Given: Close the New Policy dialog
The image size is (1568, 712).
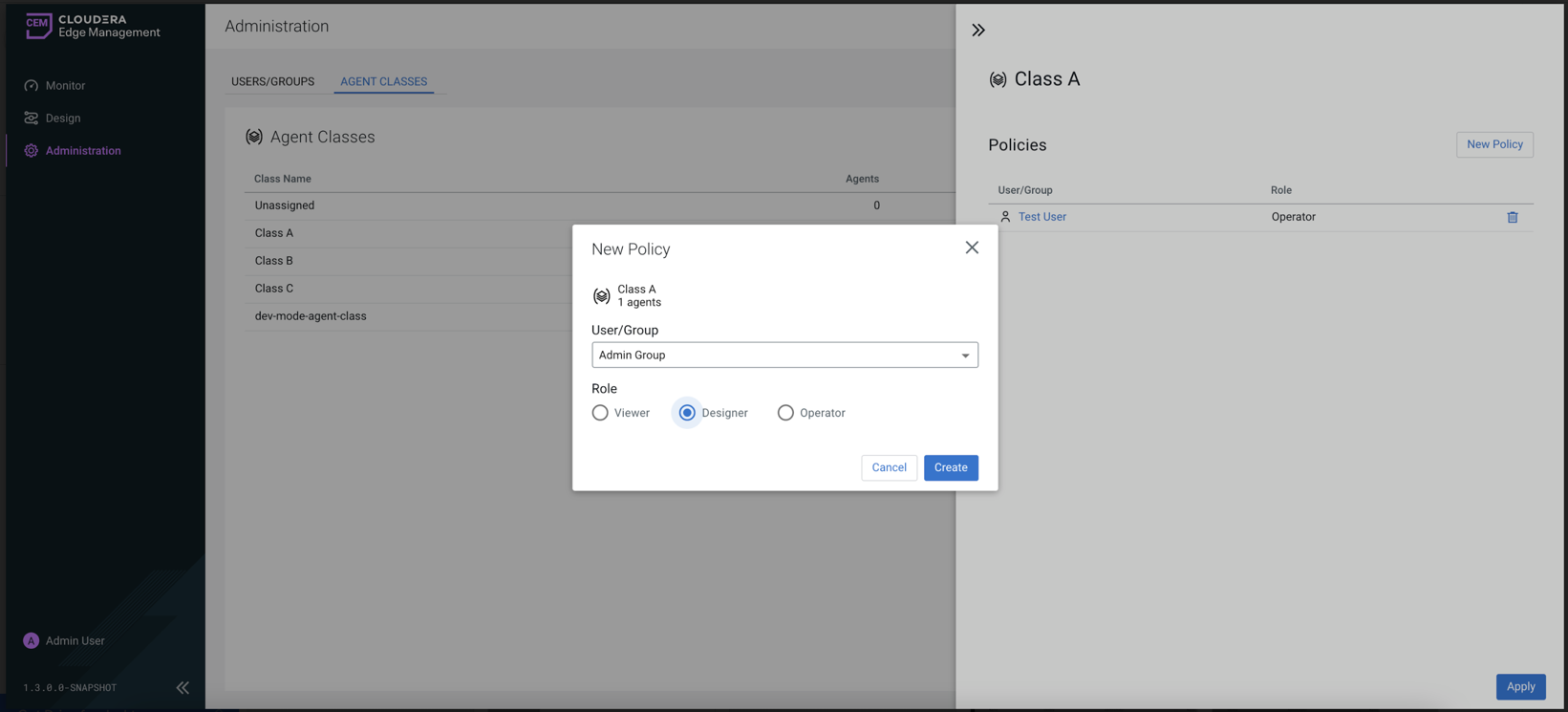Looking at the screenshot, I should point(972,248).
